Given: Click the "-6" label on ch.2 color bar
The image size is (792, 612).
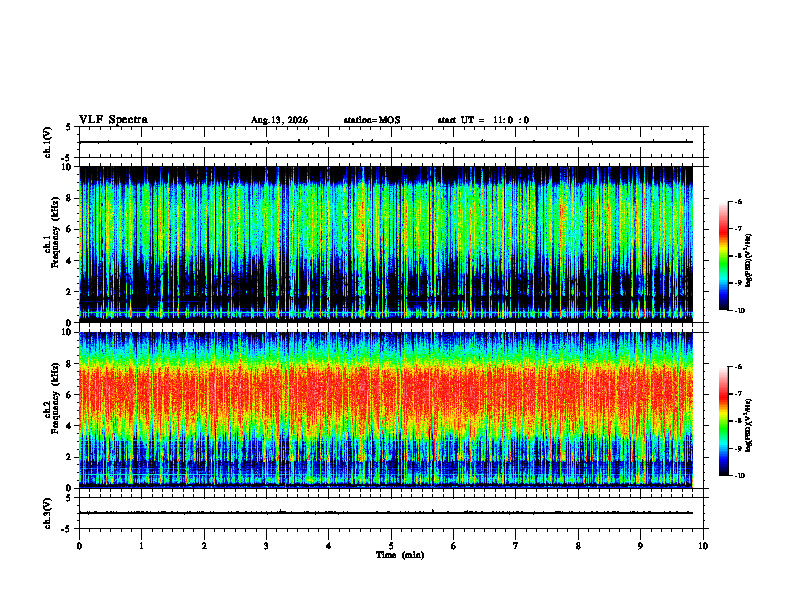Looking at the screenshot, I should (738, 367).
